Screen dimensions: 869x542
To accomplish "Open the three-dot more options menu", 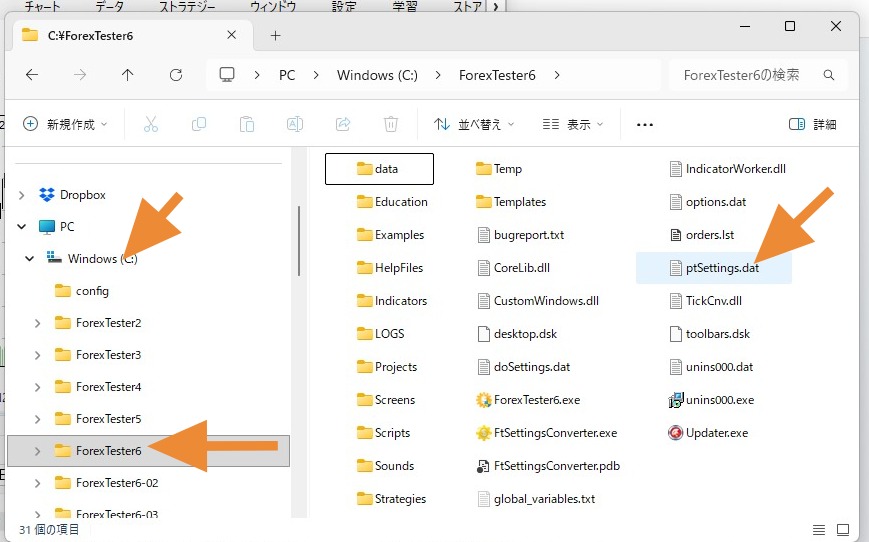I will pyautogui.click(x=645, y=125).
